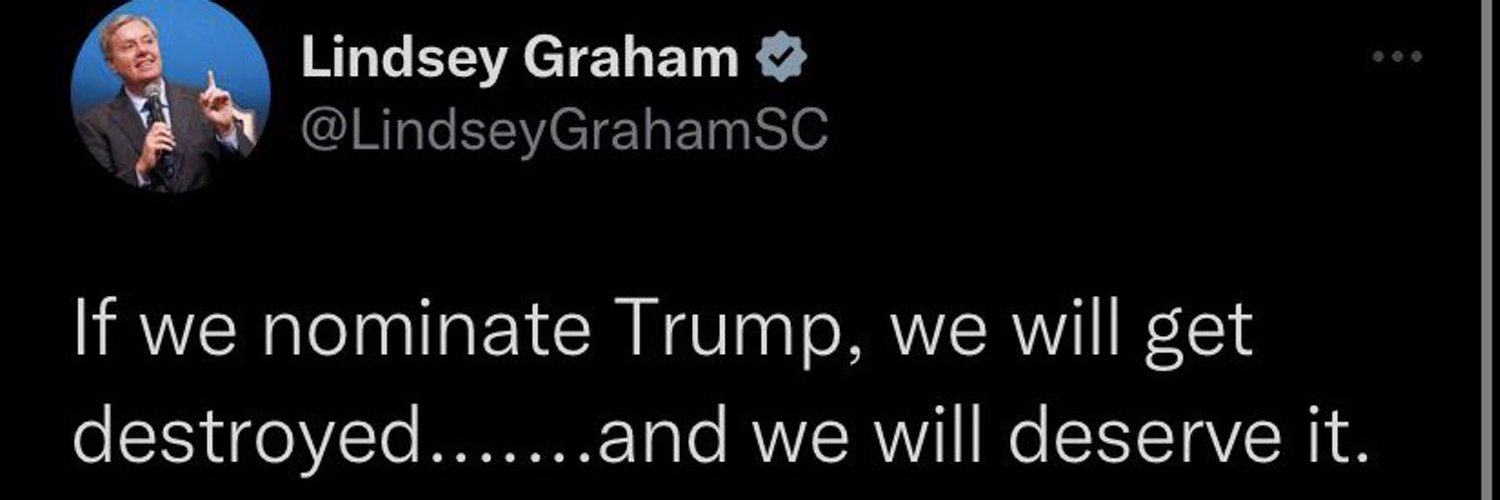Open the three-dot more options menu

point(1396,57)
